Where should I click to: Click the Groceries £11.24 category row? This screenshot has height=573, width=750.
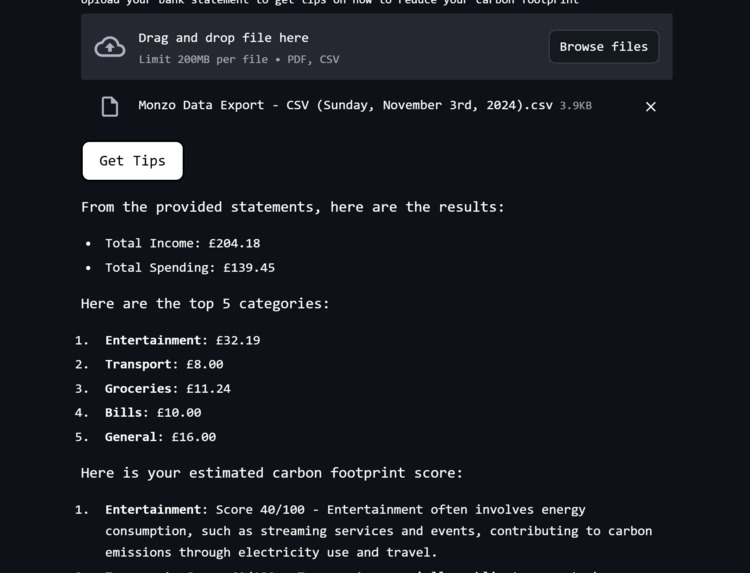(x=168, y=389)
